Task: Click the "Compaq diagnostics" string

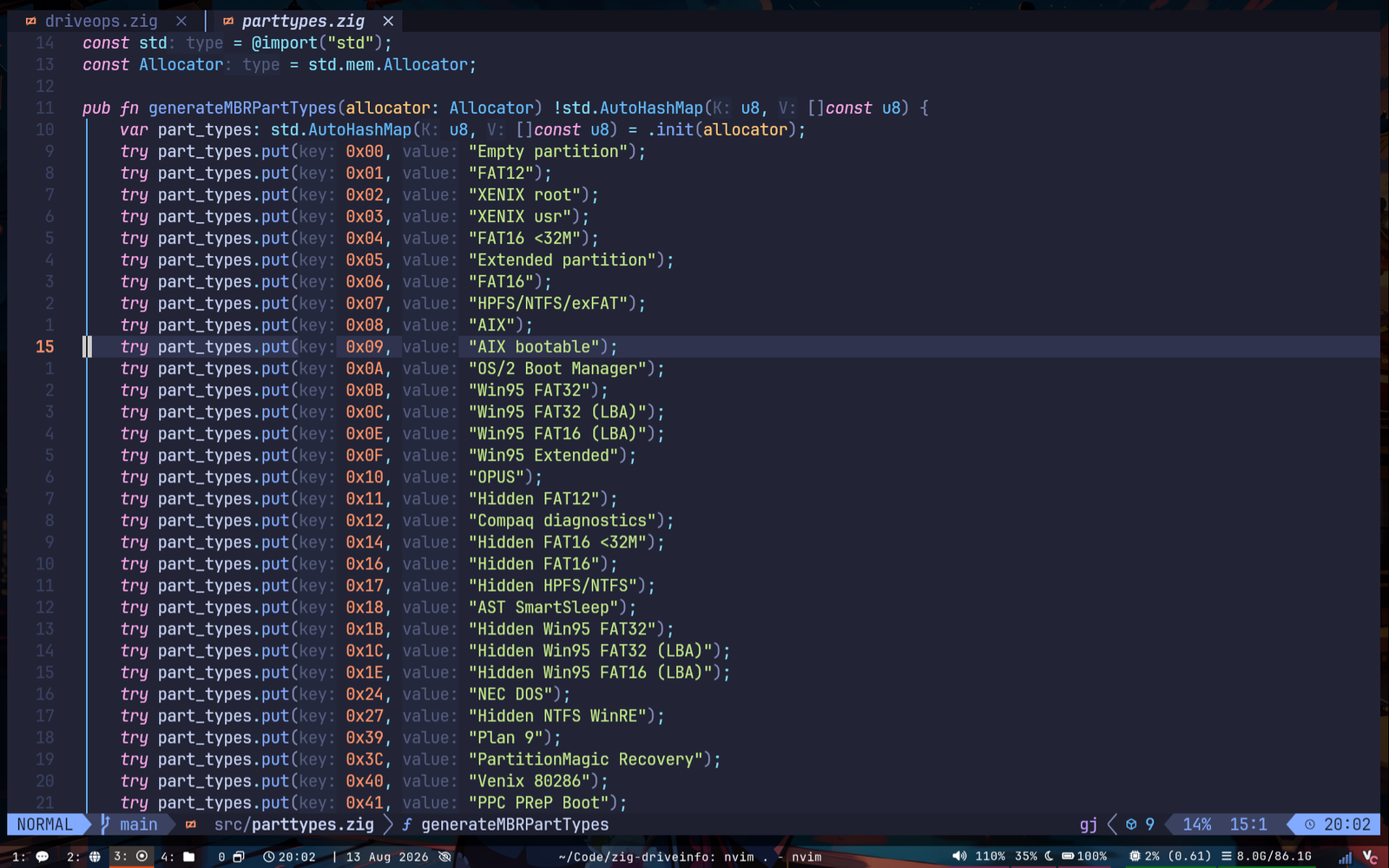Action: click(x=563, y=520)
